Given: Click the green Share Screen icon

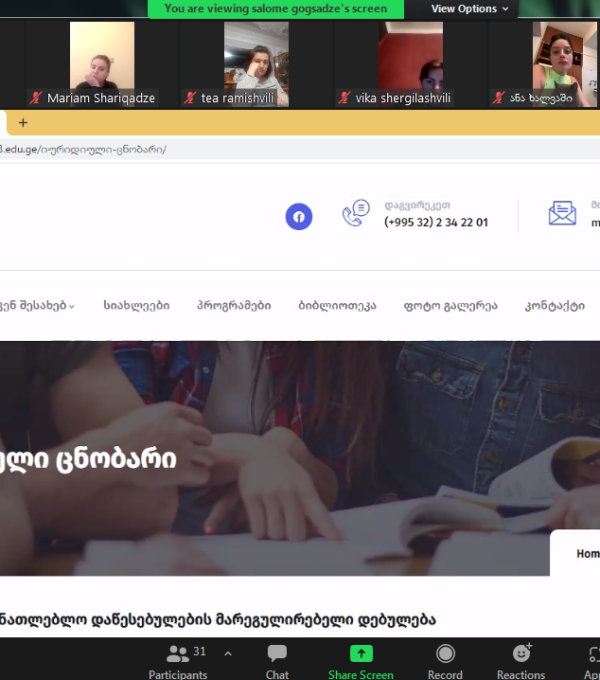Looking at the screenshot, I should [x=361, y=653].
